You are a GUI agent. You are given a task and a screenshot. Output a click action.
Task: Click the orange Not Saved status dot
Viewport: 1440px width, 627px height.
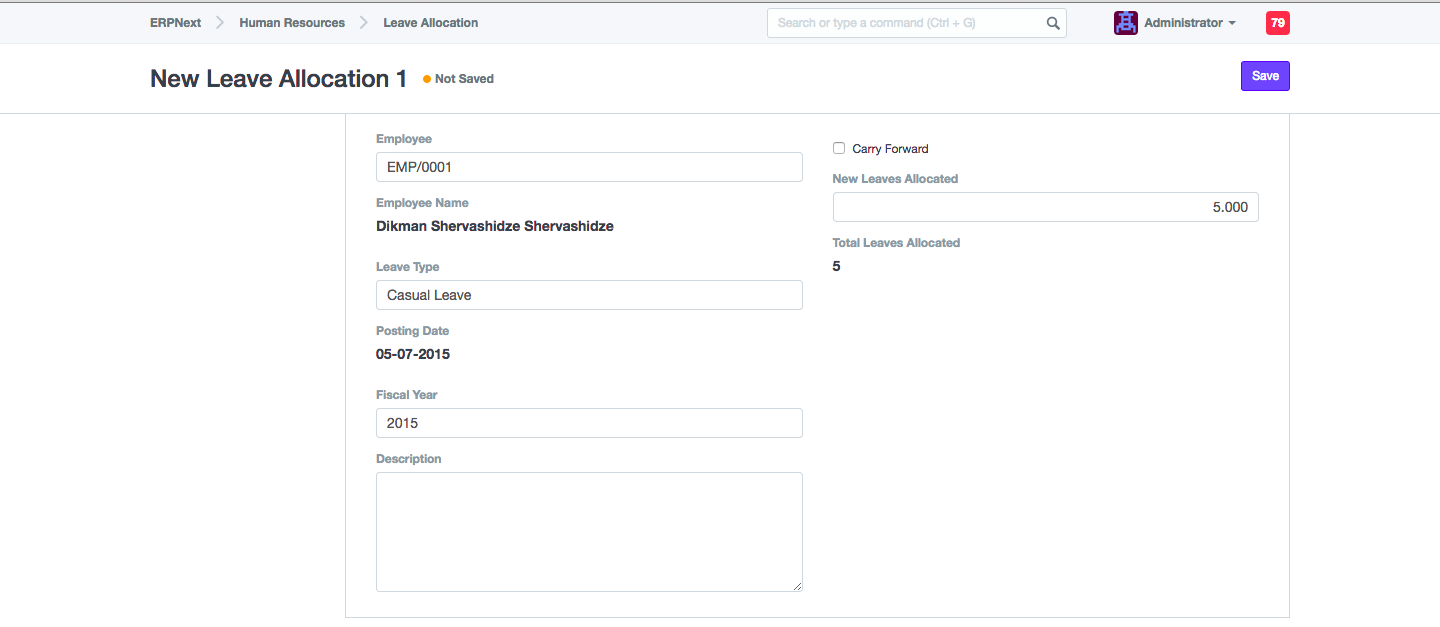[427, 79]
